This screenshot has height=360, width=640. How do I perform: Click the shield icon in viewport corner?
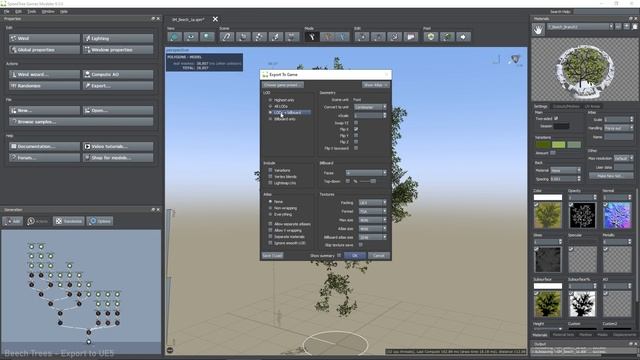(516, 60)
